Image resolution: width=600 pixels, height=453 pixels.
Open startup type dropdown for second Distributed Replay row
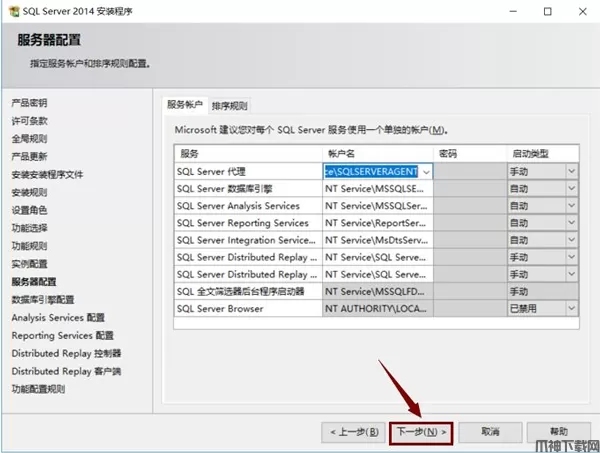coord(572,274)
